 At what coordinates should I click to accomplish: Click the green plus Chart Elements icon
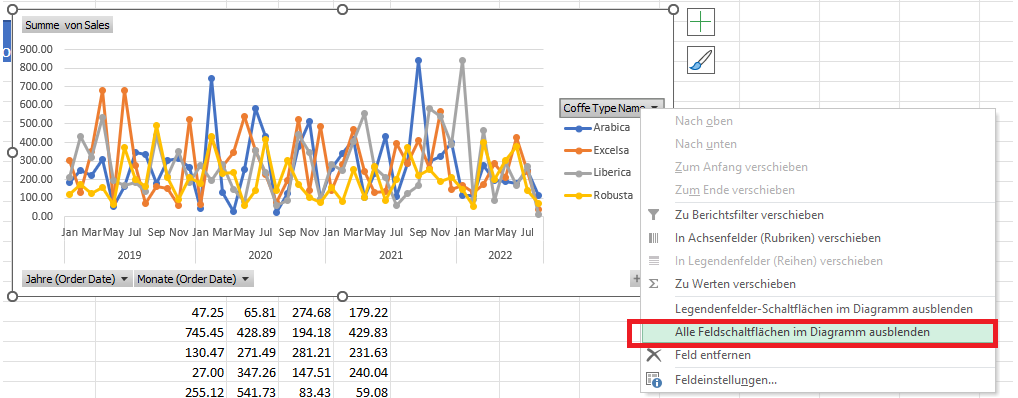pos(701,22)
